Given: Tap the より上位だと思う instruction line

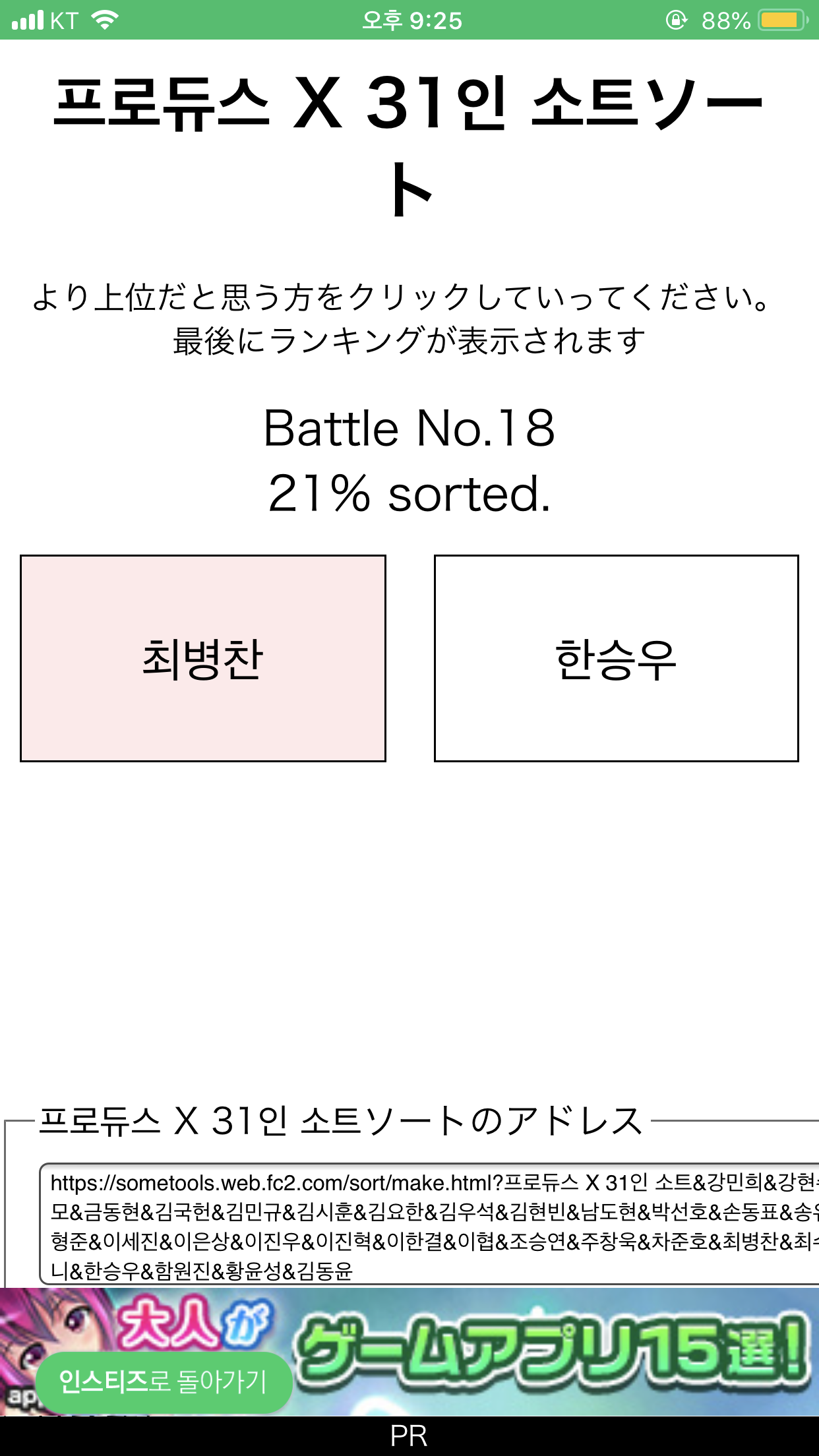Looking at the screenshot, I should pos(401,297).
